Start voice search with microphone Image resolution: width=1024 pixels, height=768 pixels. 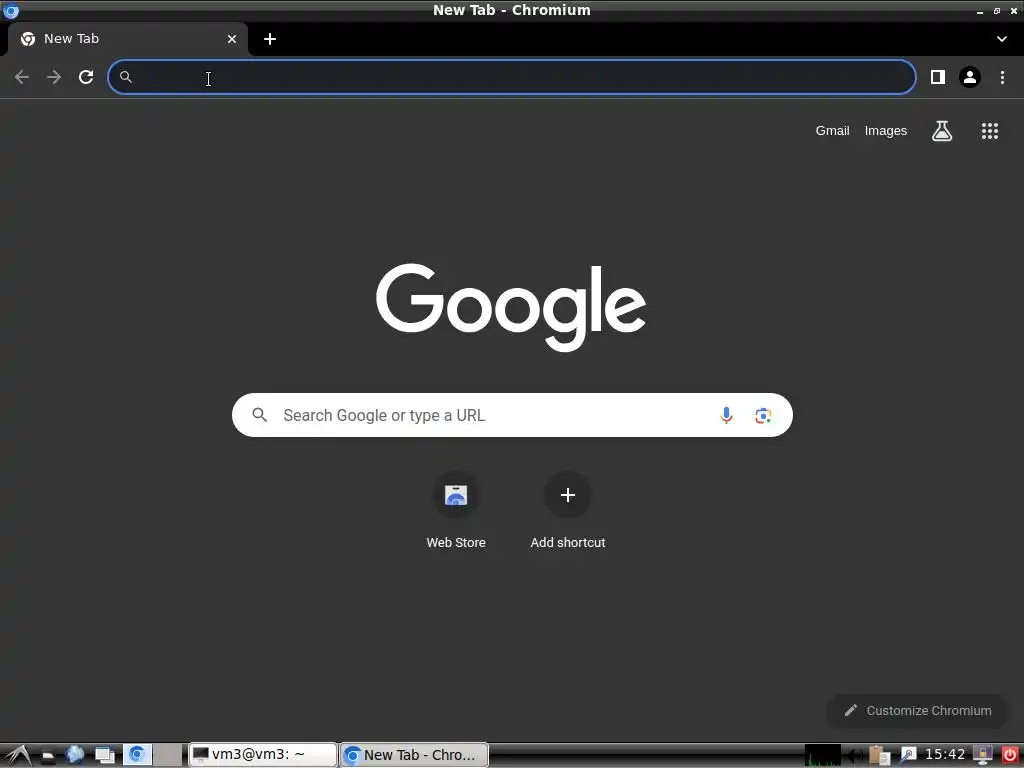(x=726, y=415)
